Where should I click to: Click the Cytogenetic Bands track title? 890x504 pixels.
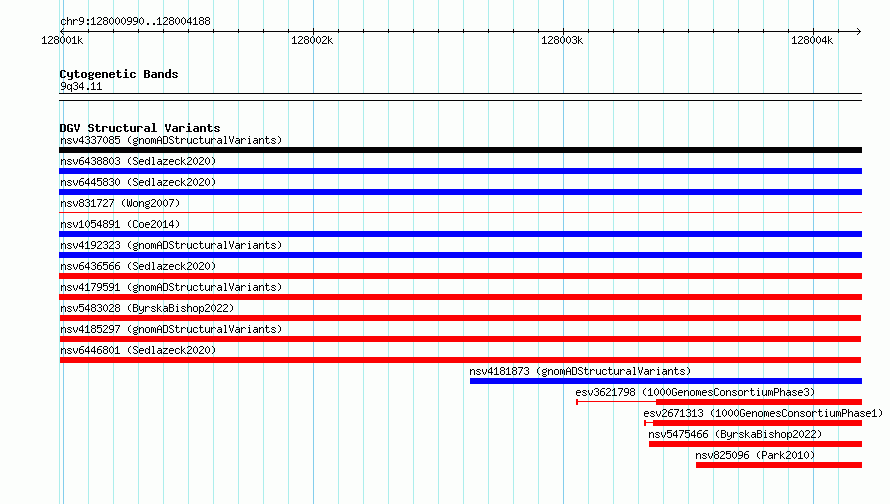point(119,74)
